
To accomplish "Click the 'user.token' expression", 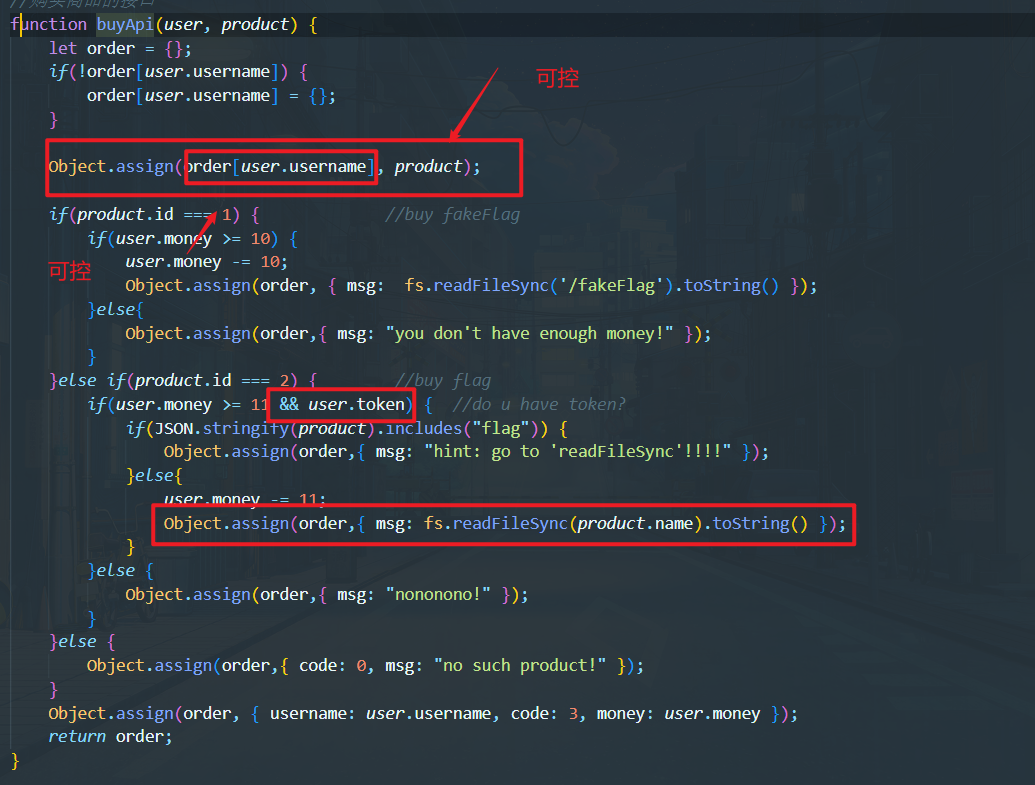I will pyautogui.click(x=356, y=404).
